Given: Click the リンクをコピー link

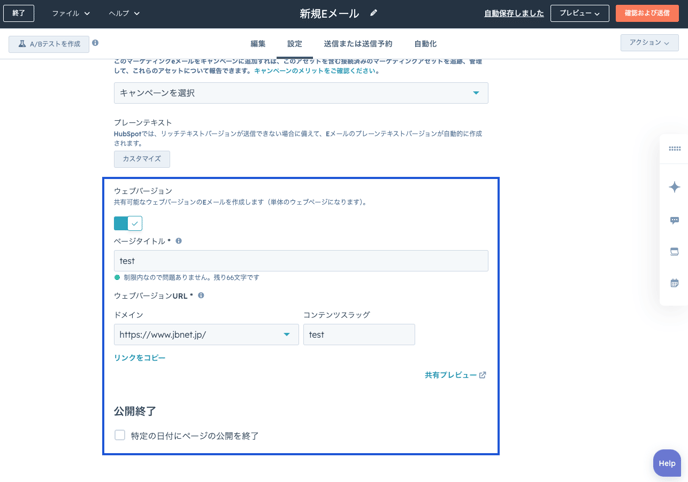Looking at the screenshot, I should (140, 358).
